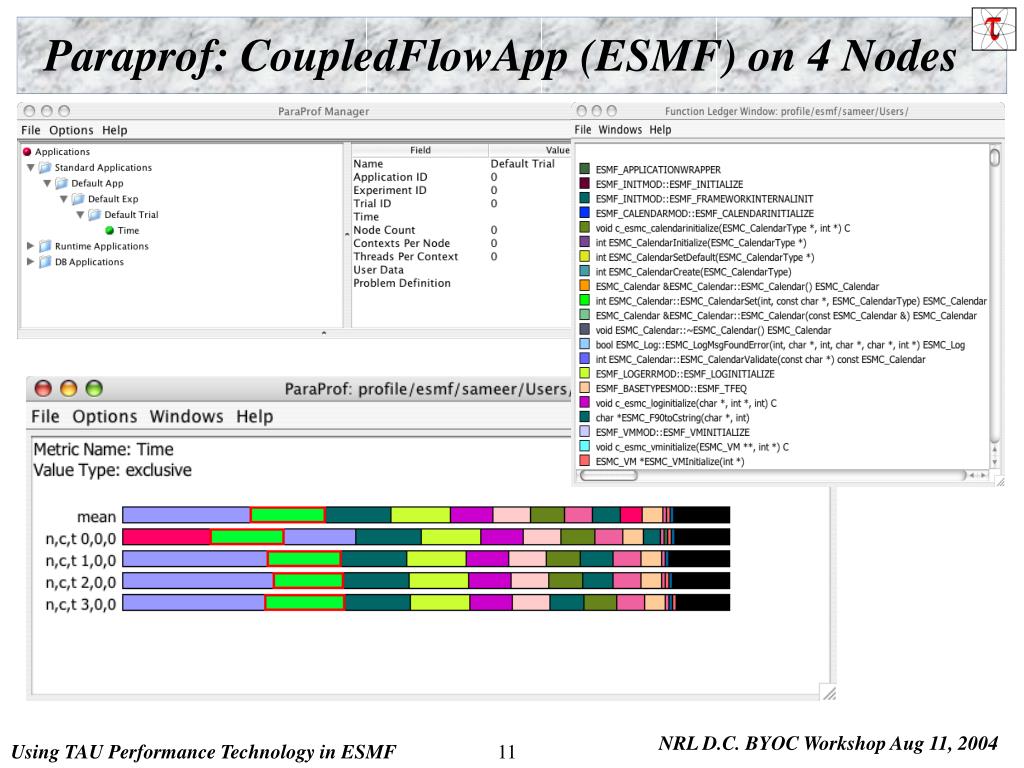
Task: Expand the DB Applications tree node
Action: [30, 261]
